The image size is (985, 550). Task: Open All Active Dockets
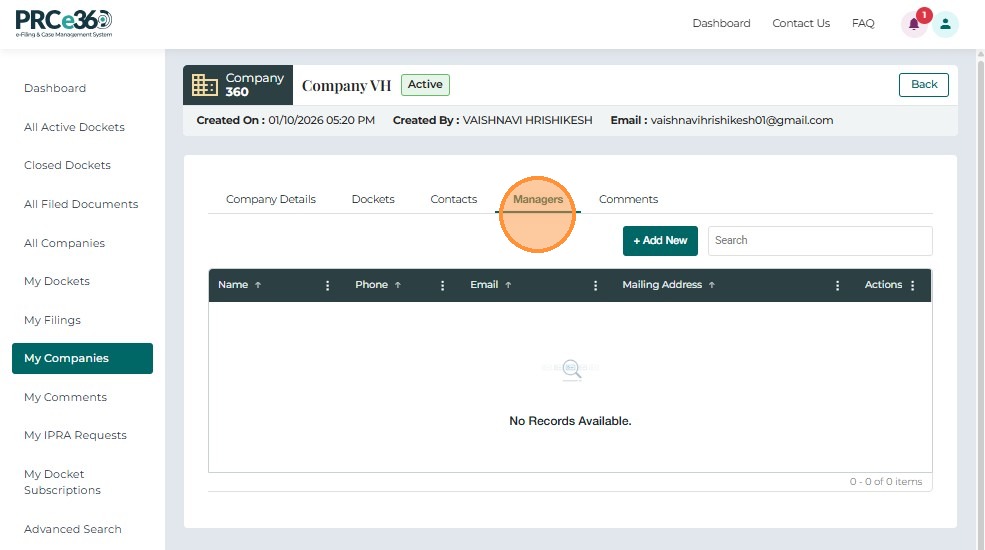point(74,127)
